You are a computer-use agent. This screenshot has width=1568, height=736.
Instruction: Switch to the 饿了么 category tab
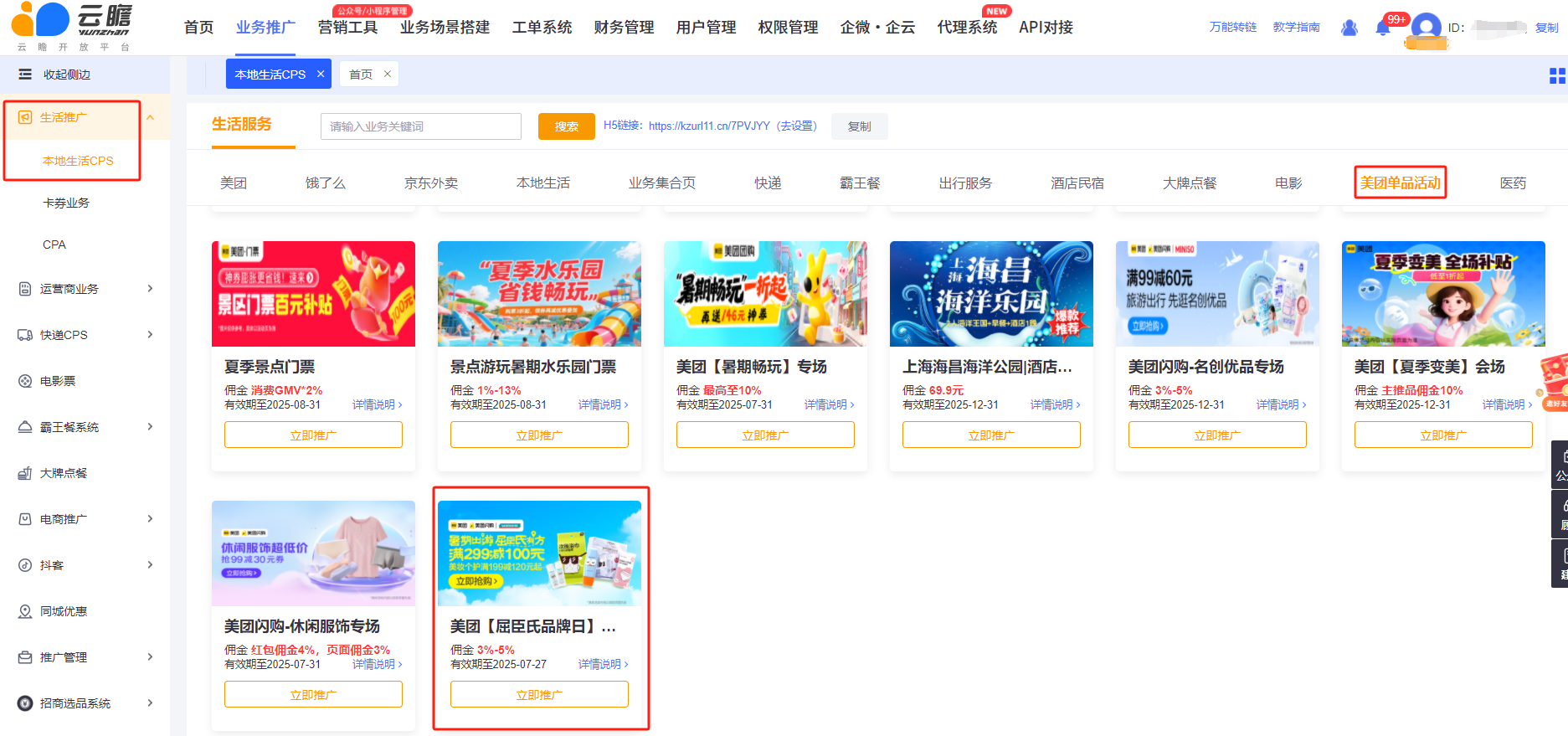coord(326,183)
